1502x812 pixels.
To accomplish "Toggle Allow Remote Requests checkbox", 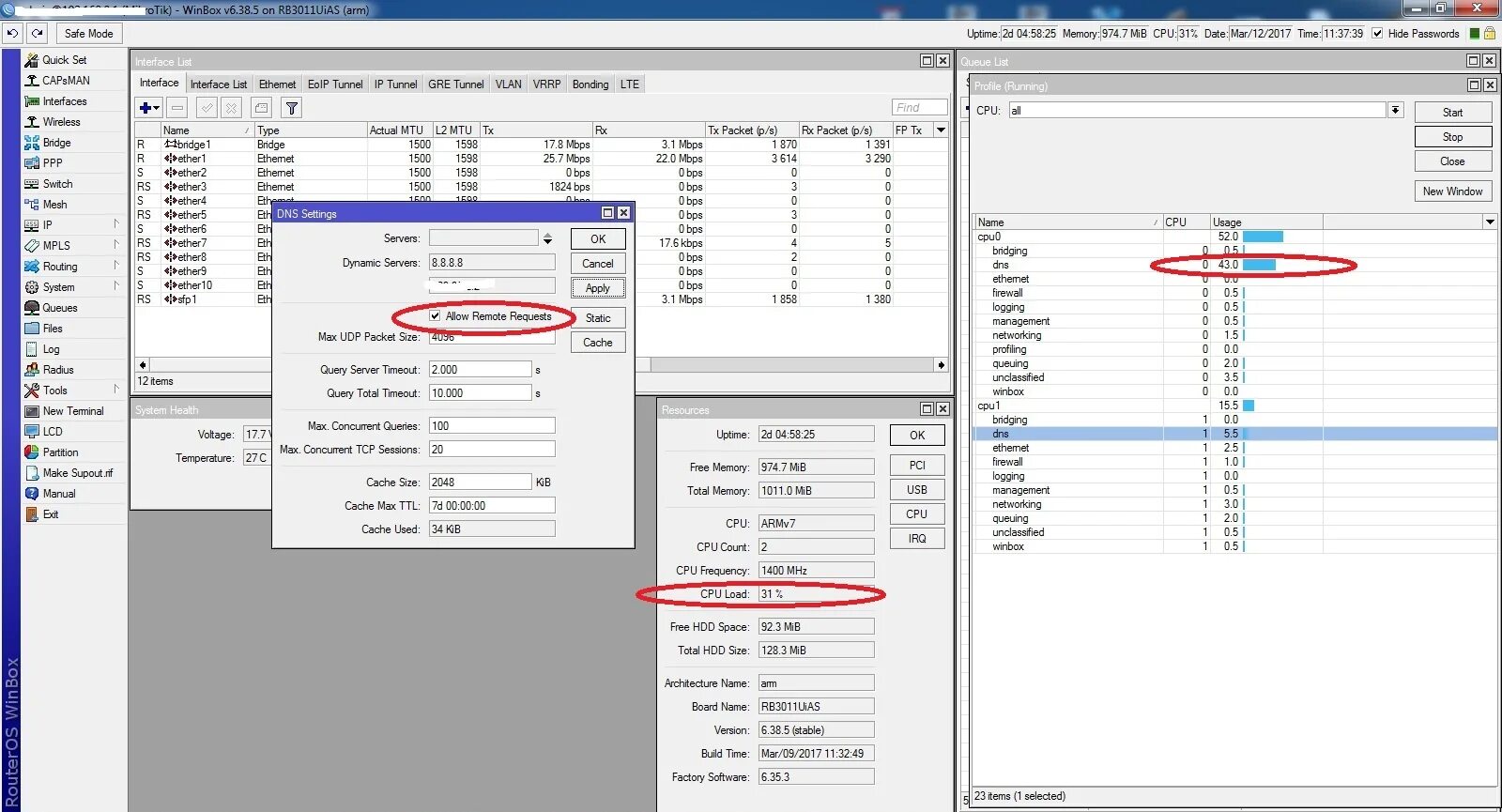I will (x=435, y=315).
